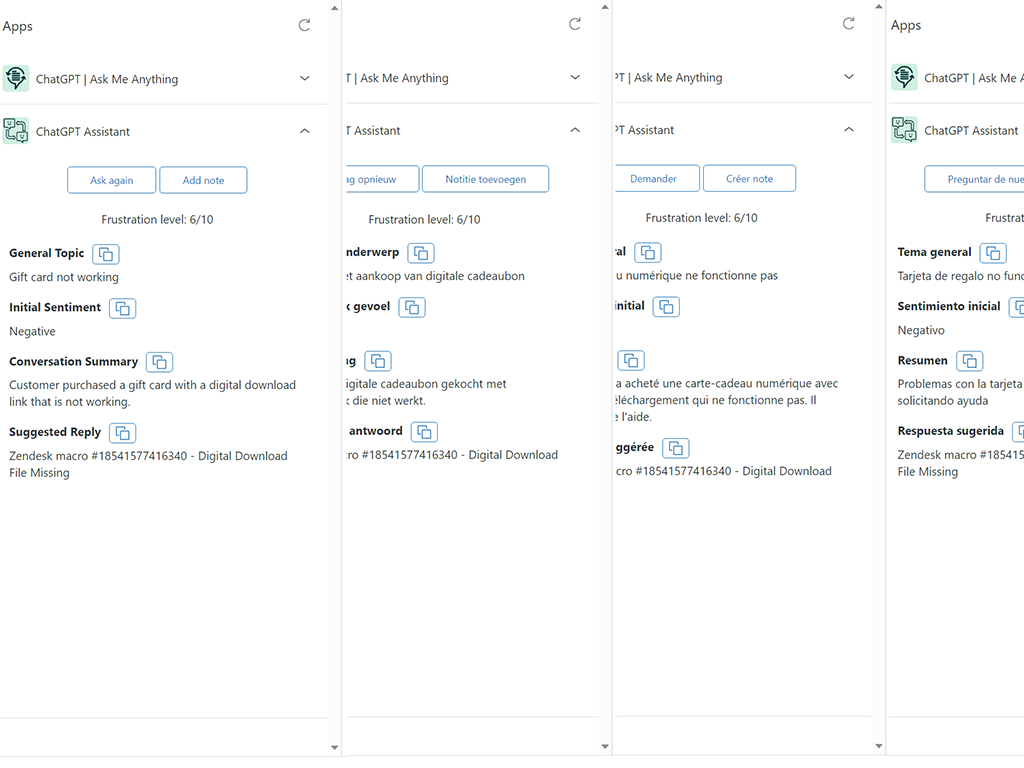The width and height of the screenshot is (1024, 768).
Task: Copy the English Suggested Reply text
Action: (122, 433)
